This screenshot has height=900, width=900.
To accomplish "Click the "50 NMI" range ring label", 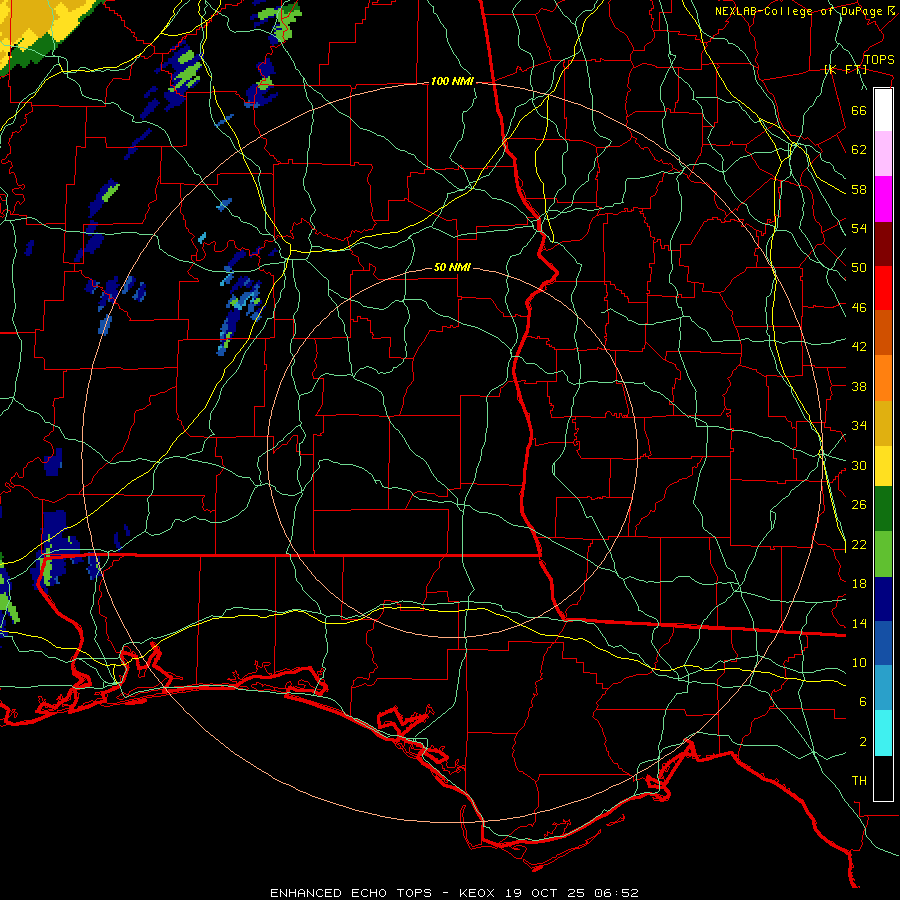I will 452,267.
